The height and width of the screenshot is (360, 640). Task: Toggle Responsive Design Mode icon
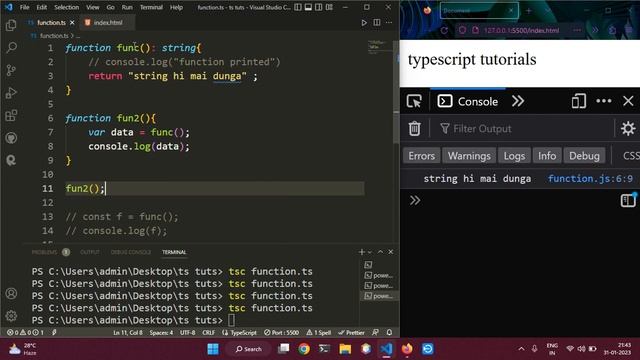579,101
